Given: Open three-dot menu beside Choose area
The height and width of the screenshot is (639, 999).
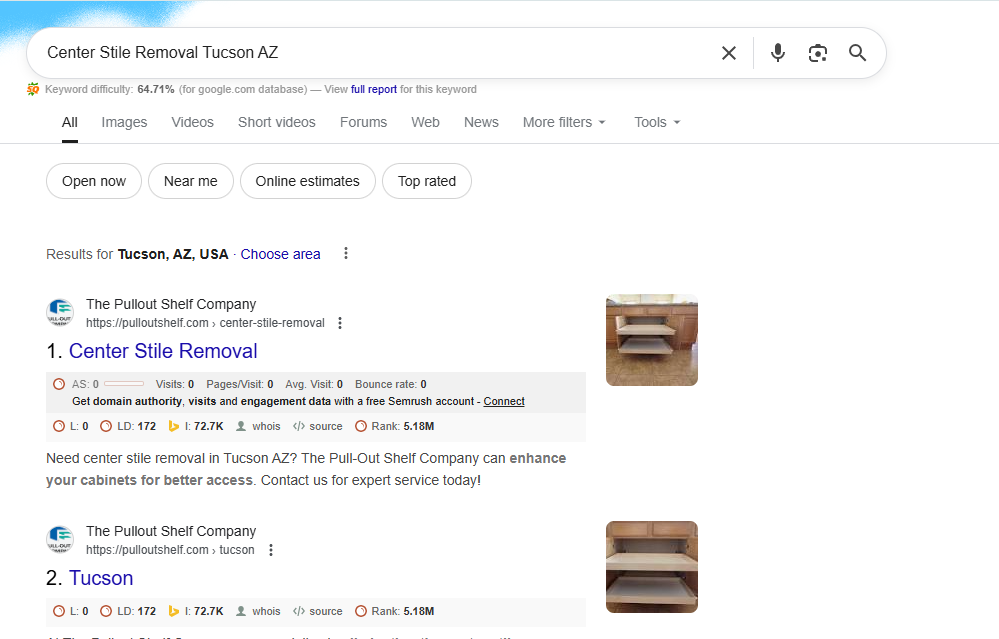Looking at the screenshot, I should 346,254.
